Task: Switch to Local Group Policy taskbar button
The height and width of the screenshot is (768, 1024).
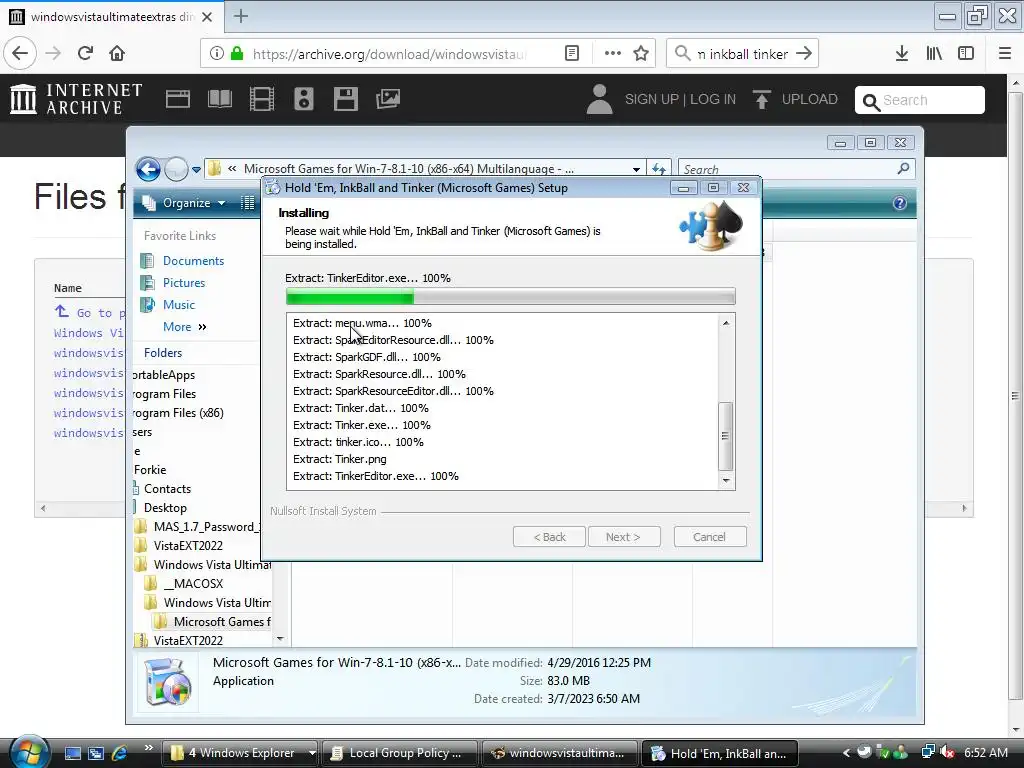Action: pyautogui.click(x=399, y=753)
